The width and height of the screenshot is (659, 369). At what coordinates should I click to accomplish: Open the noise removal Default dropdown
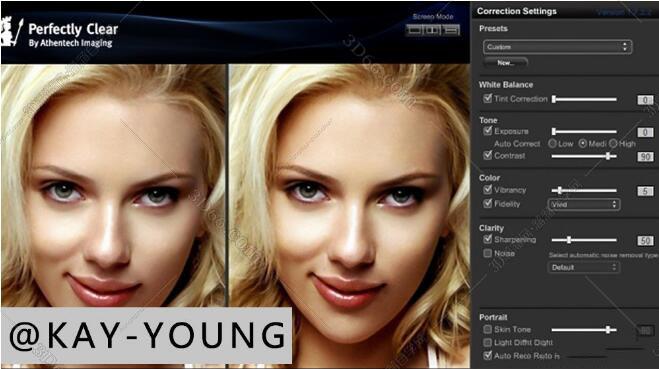(x=584, y=267)
